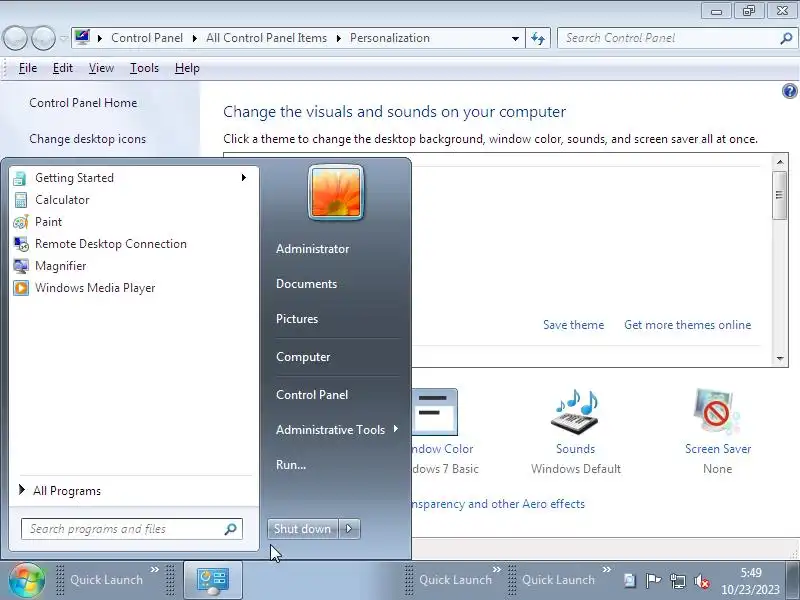Click breadcrumb arrow after Control Panel
Viewport: 800px width, 600px height.
tap(194, 38)
